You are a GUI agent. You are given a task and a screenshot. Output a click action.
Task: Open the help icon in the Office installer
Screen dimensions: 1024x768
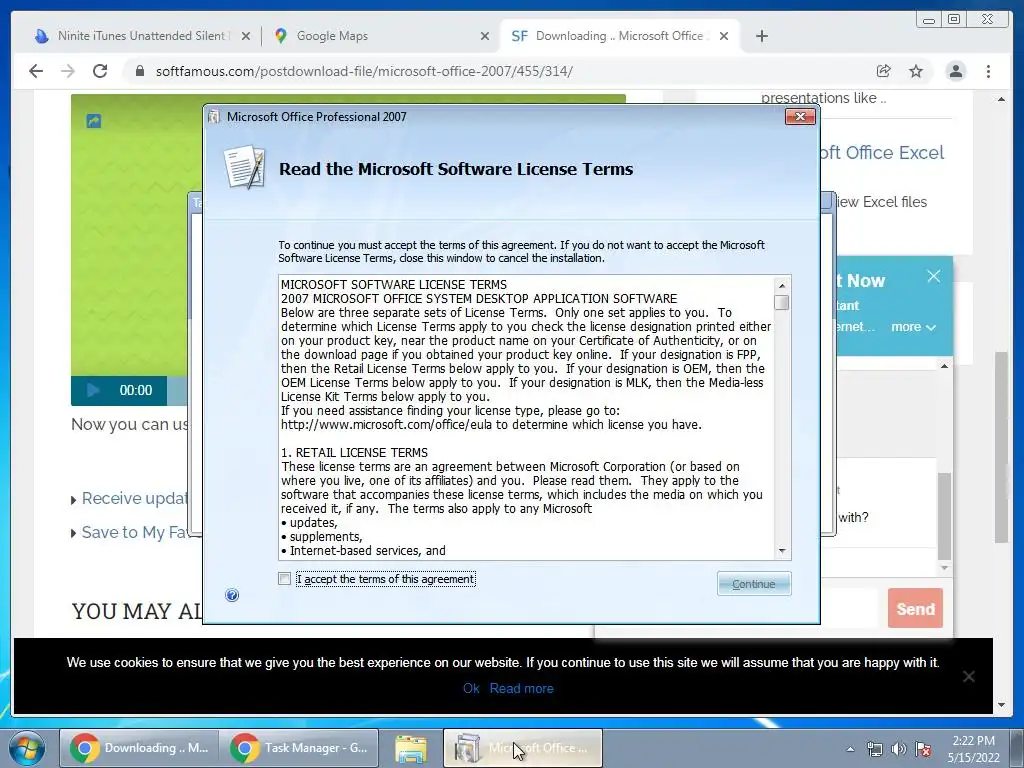232,595
